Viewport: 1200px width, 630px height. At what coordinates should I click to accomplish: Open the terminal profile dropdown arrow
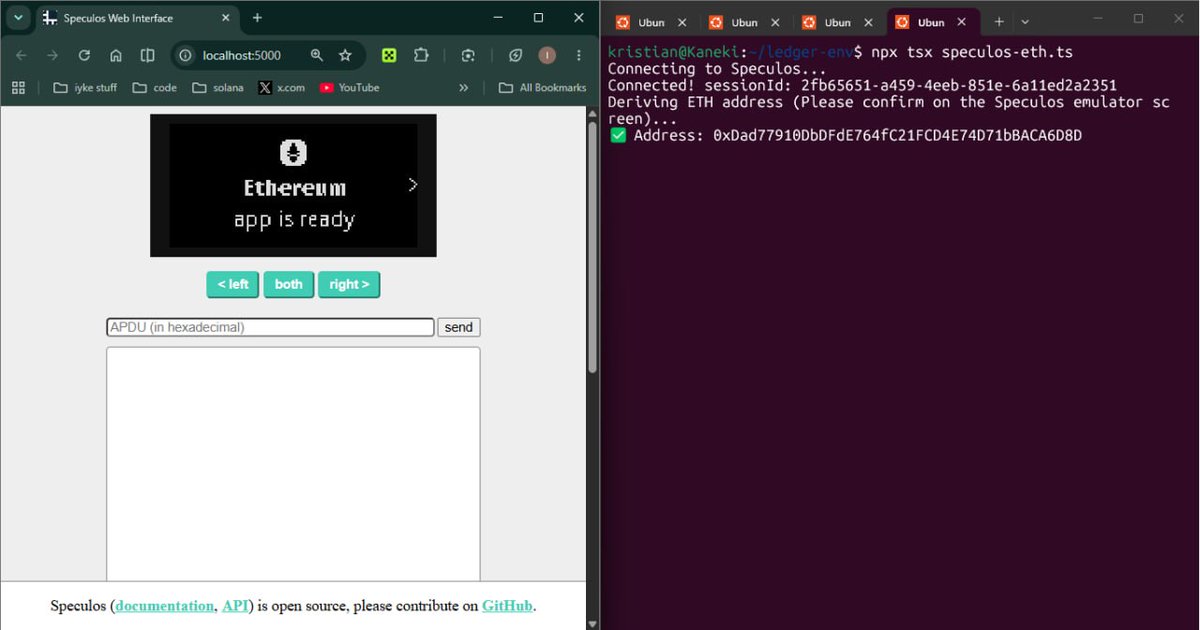(x=1024, y=22)
